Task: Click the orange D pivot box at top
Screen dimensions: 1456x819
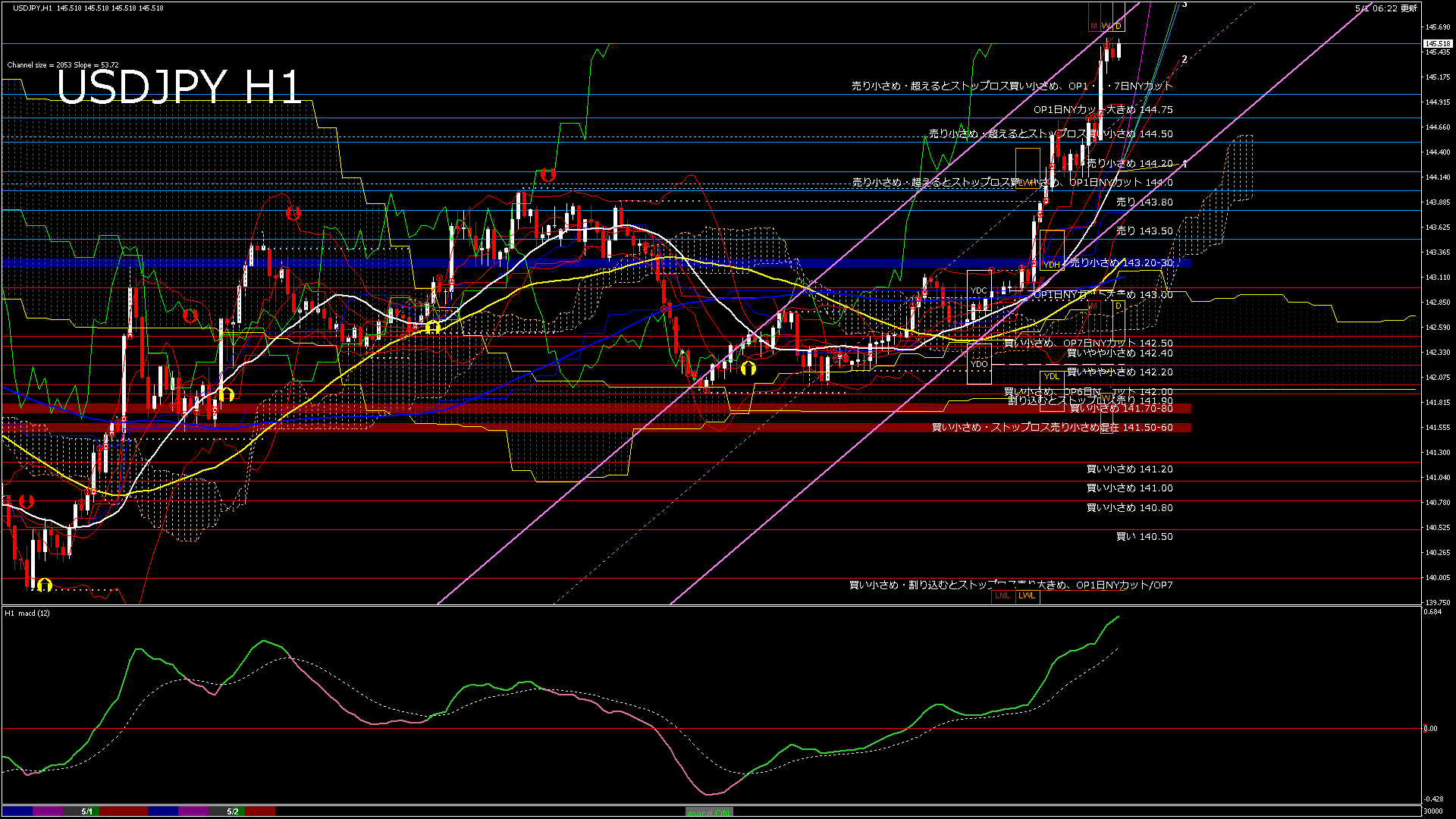Action: pyautogui.click(x=1118, y=27)
